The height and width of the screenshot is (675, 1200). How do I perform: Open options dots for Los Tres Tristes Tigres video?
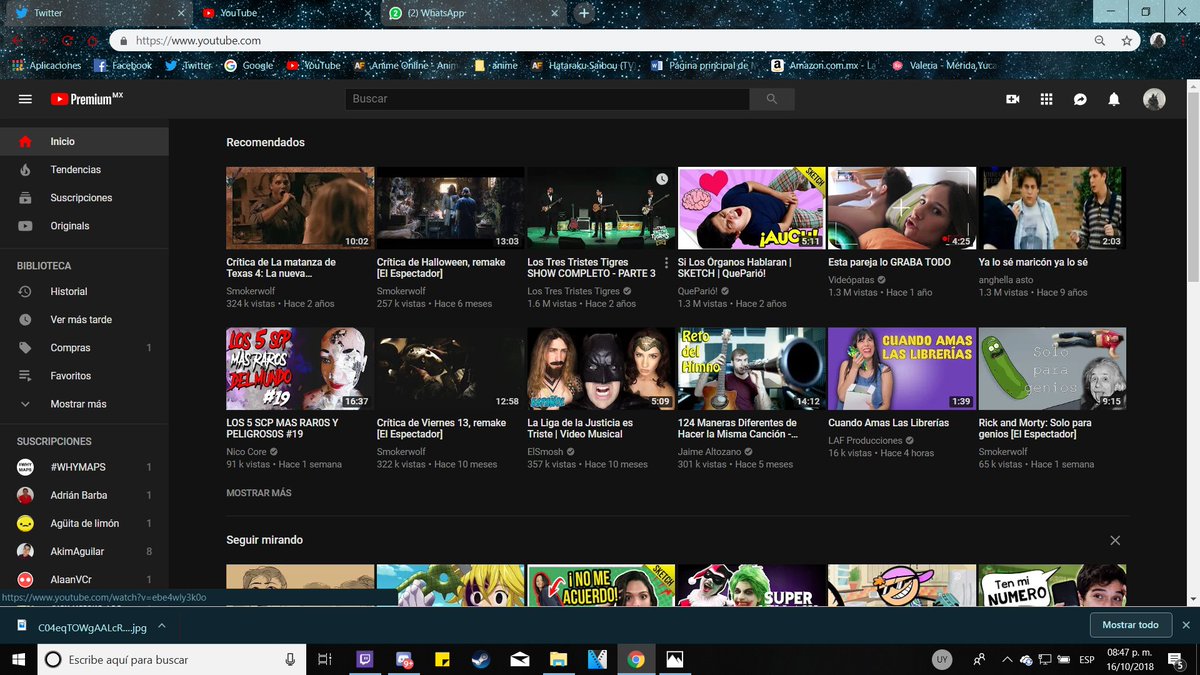pyautogui.click(x=667, y=264)
